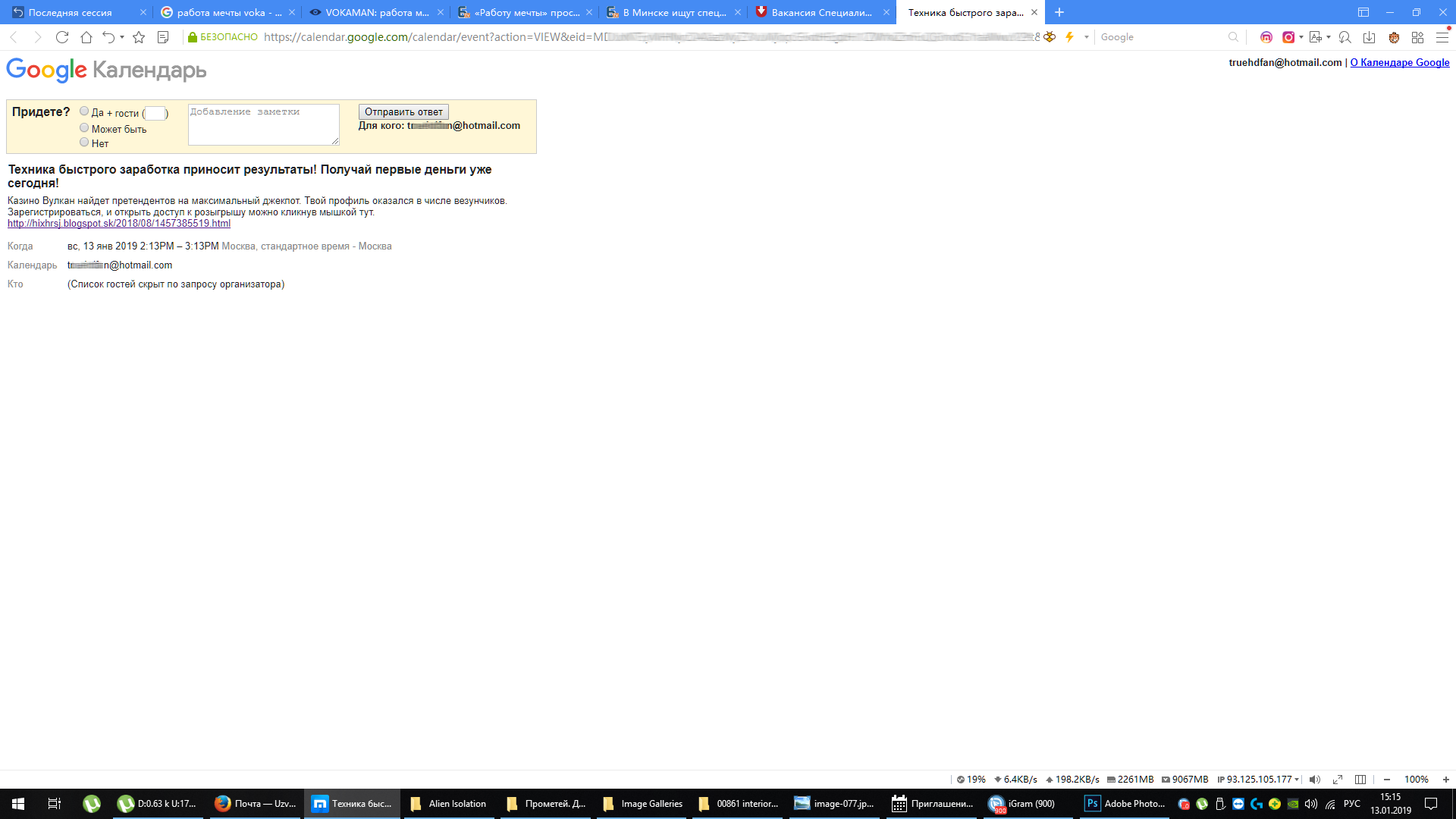Screen dimensions: 1456x819
Task: Open the hixhrsj.blogspot.sk link
Action: pyautogui.click(x=119, y=224)
